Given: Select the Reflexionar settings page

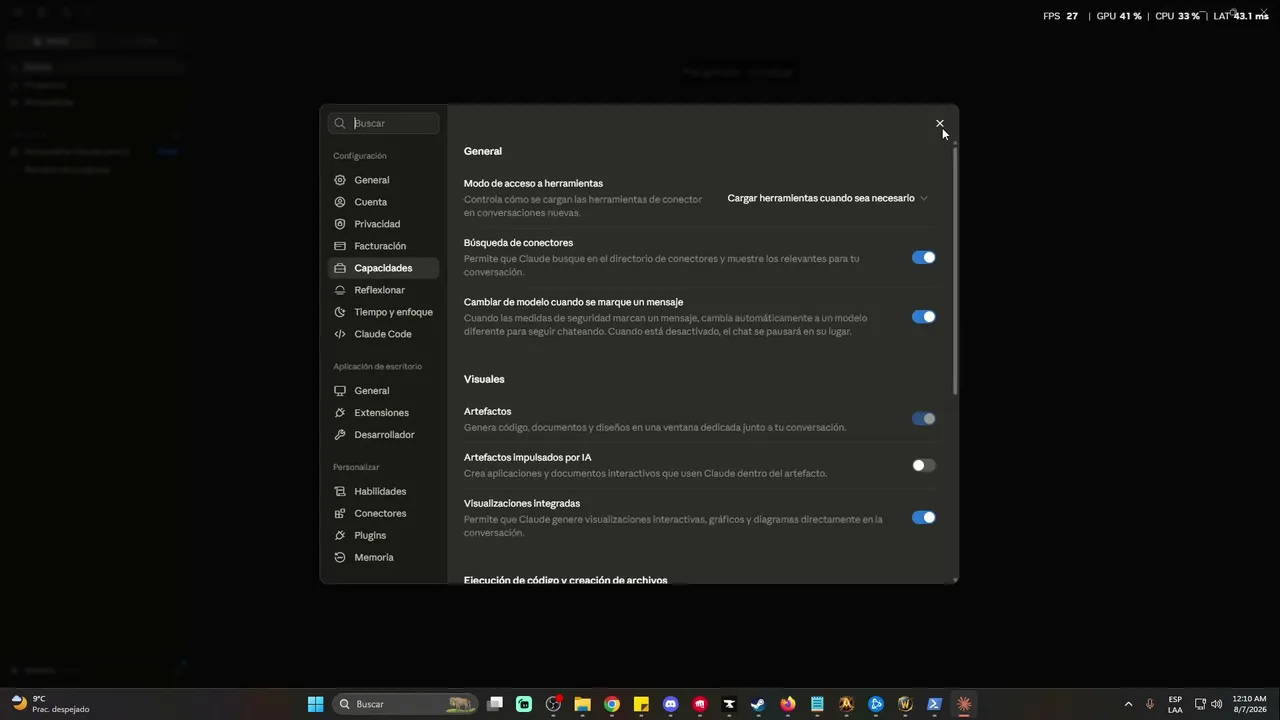Looking at the screenshot, I should pos(383,290).
